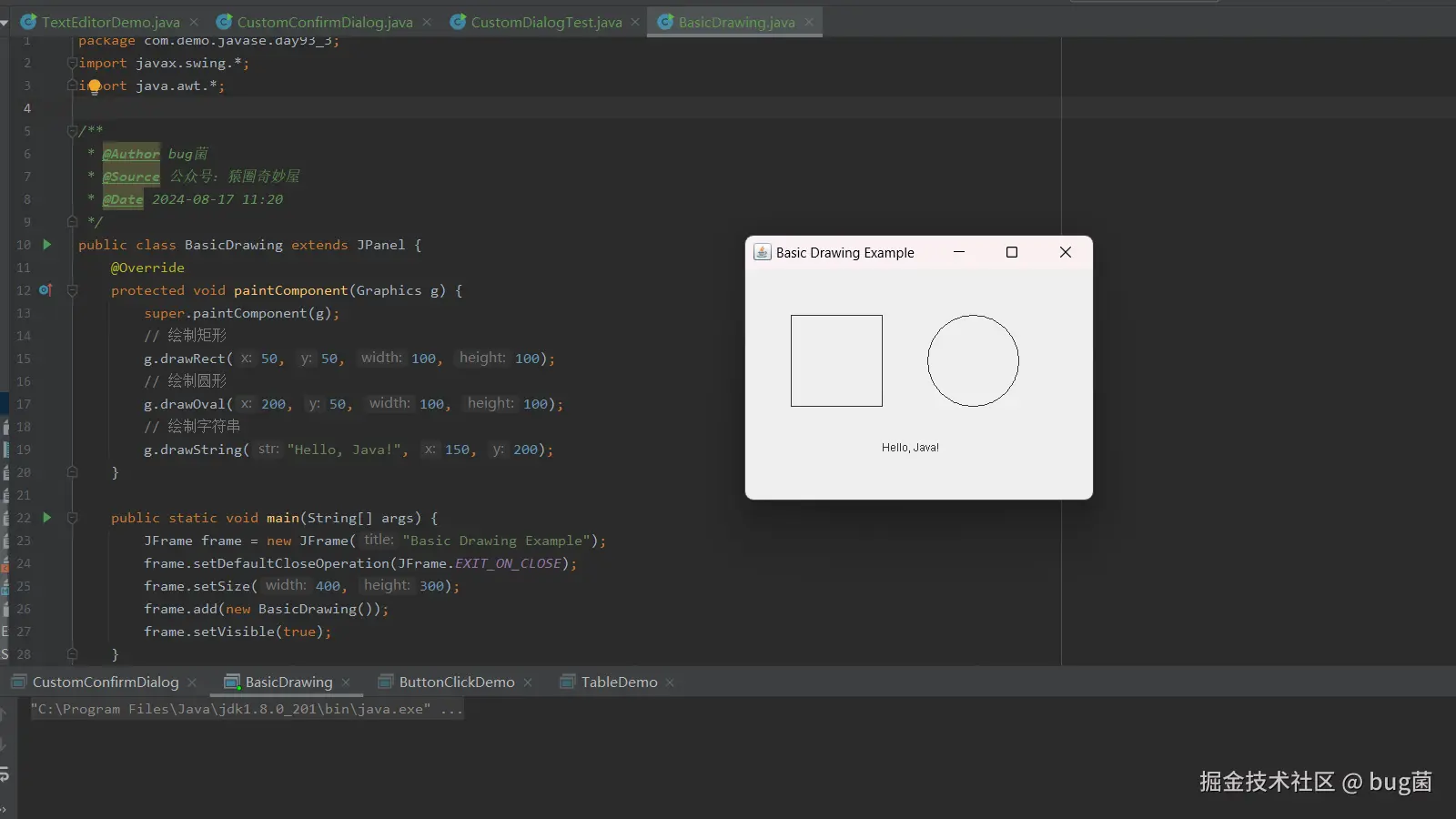Switch to the CustomConfirmDialog run tab
The image size is (1456, 819).
[106, 682]
